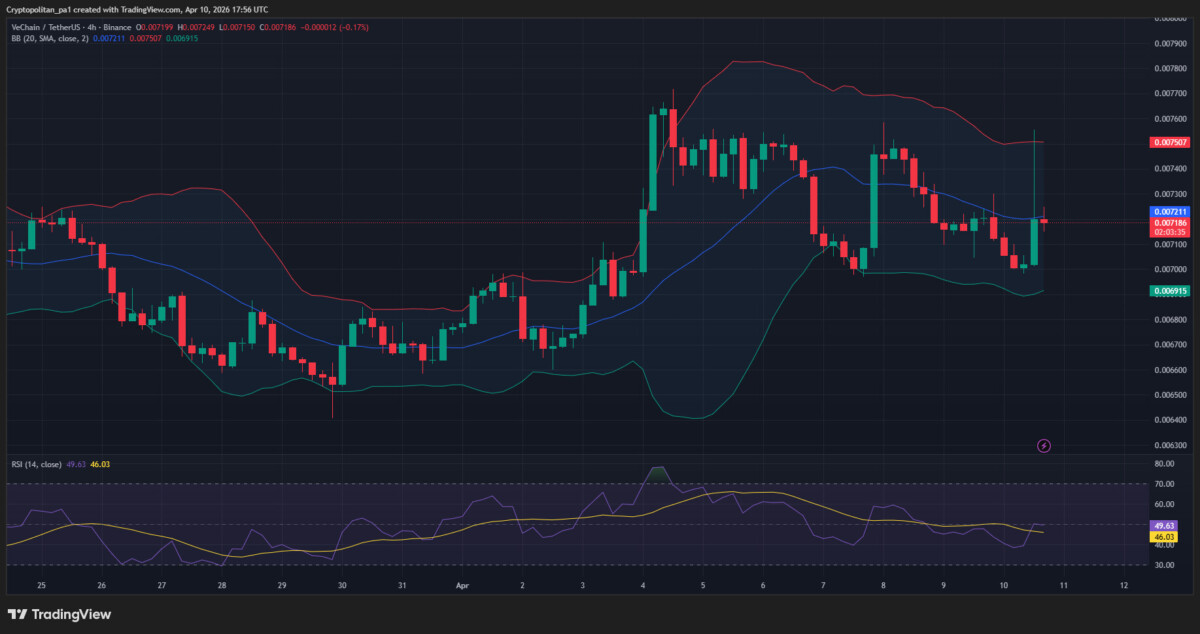Click the green 0.006915 lower band price tag

click(x=1169, y=291)
